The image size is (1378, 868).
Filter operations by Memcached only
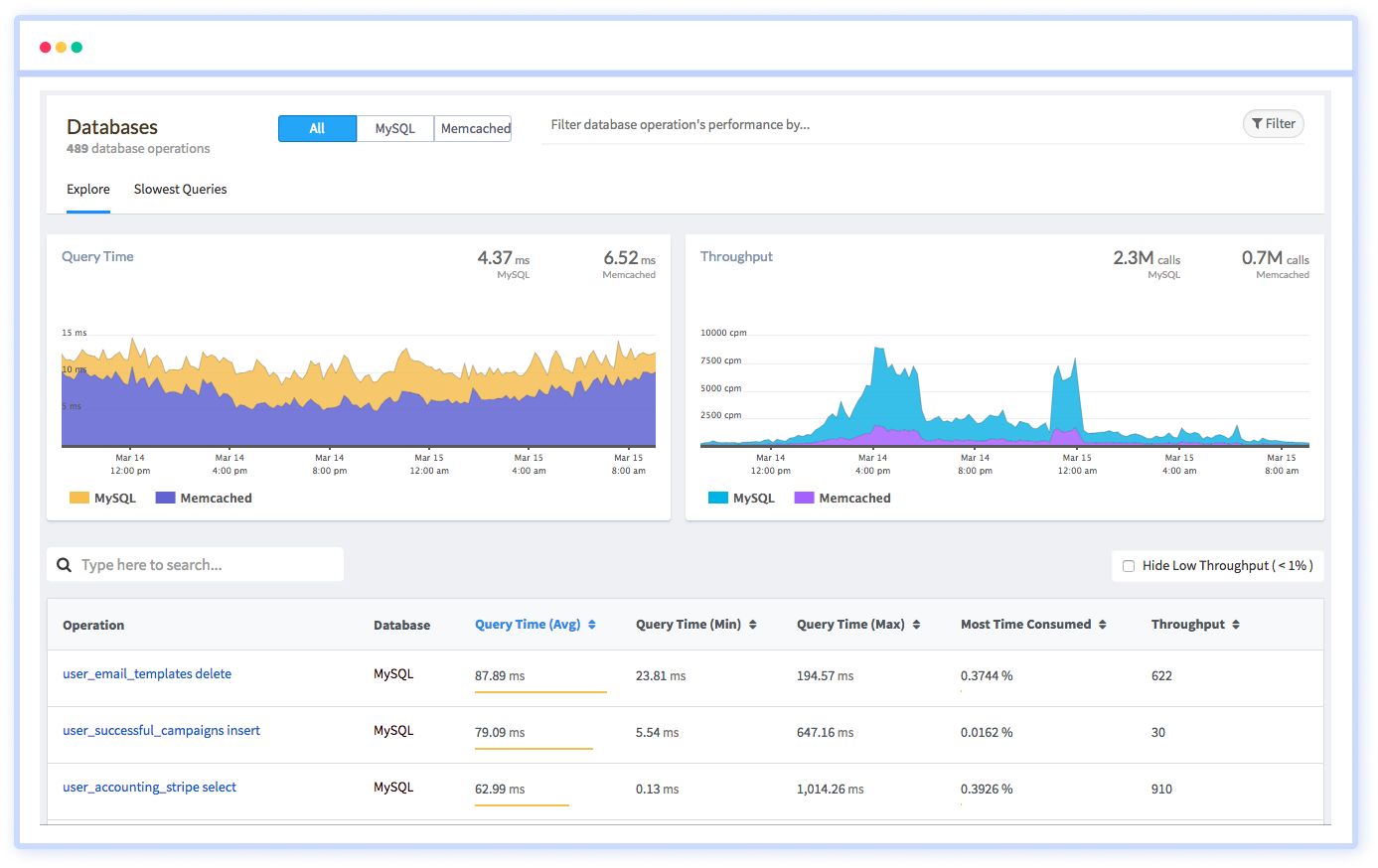pos(473,128)
